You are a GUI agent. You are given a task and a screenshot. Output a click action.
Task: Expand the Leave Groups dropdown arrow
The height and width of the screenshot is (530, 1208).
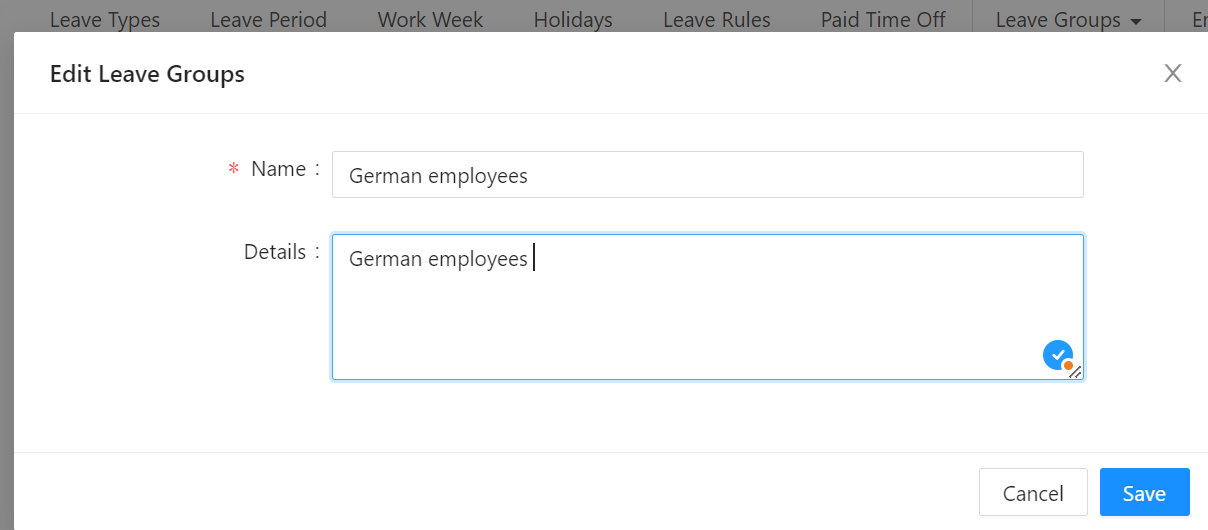[x=1135, y=21]
